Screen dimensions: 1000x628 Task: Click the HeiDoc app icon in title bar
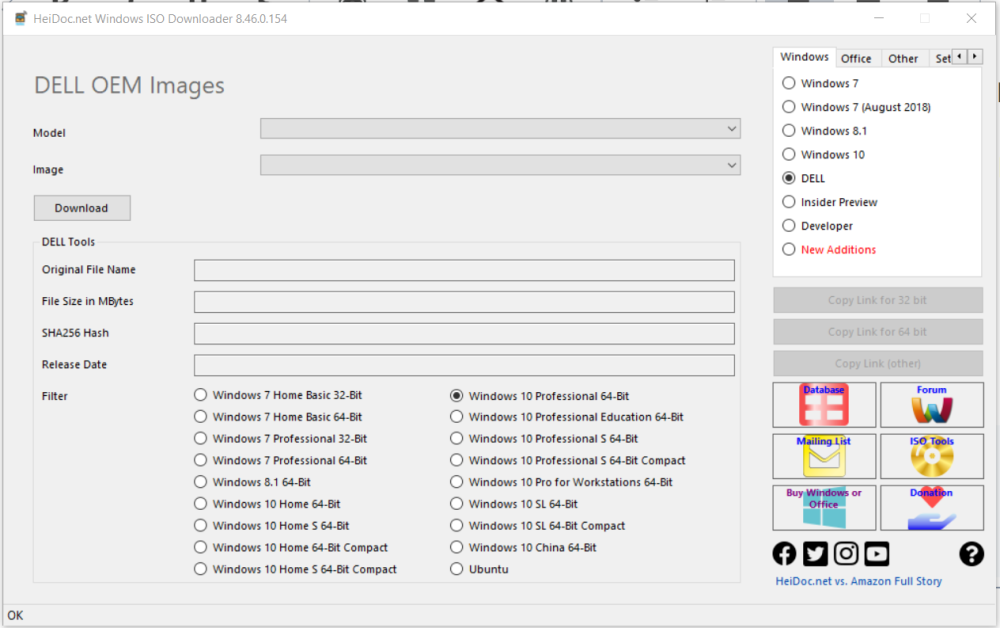(x=21, y=18)
